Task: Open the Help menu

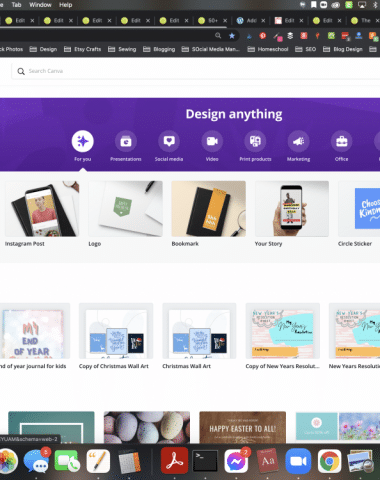Action: pyautogui.click(x=66, y=5)
